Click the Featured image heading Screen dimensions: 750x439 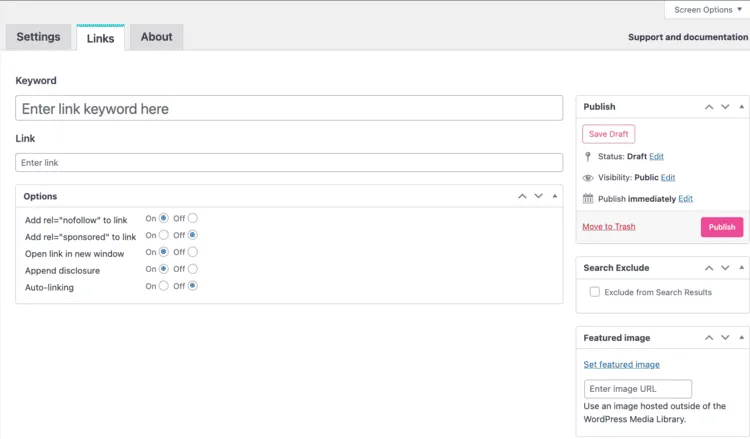point(617,338)
